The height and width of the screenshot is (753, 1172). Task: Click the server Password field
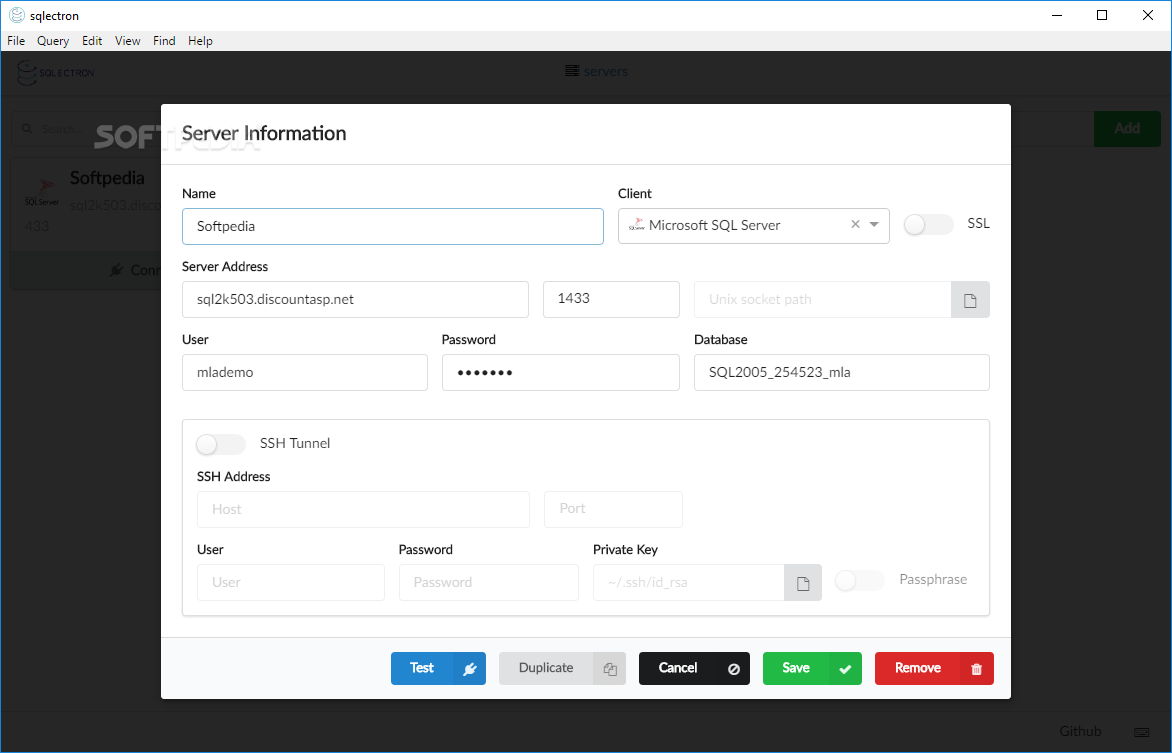pos(561,372)
